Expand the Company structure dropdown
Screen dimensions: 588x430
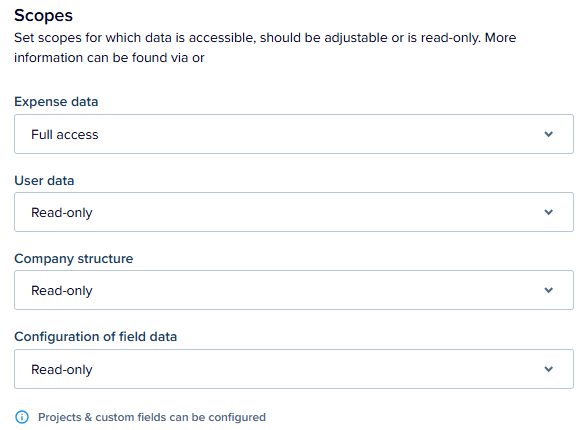pos(294,290)
